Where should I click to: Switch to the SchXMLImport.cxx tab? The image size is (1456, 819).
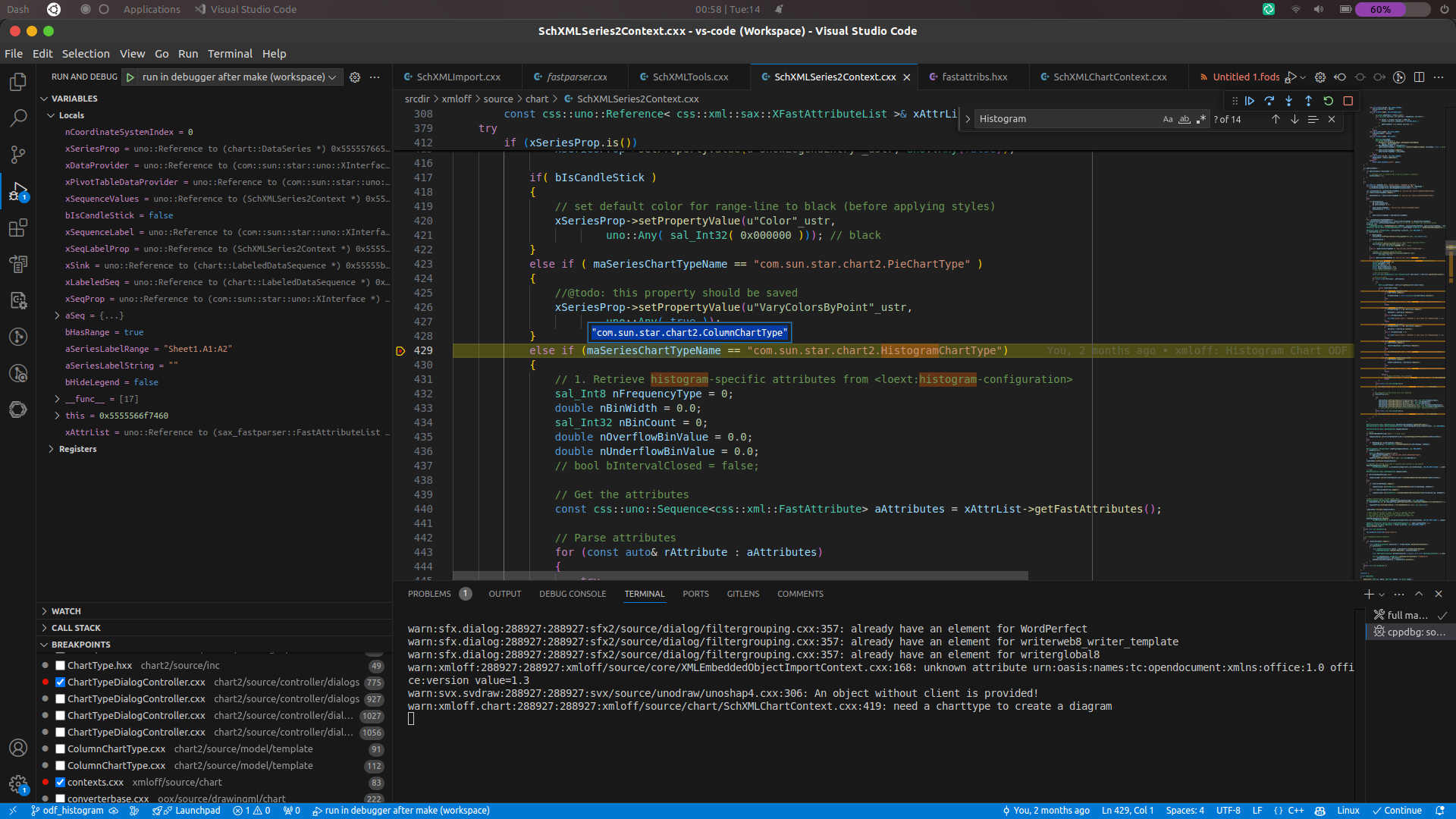[x=457, y=77]
